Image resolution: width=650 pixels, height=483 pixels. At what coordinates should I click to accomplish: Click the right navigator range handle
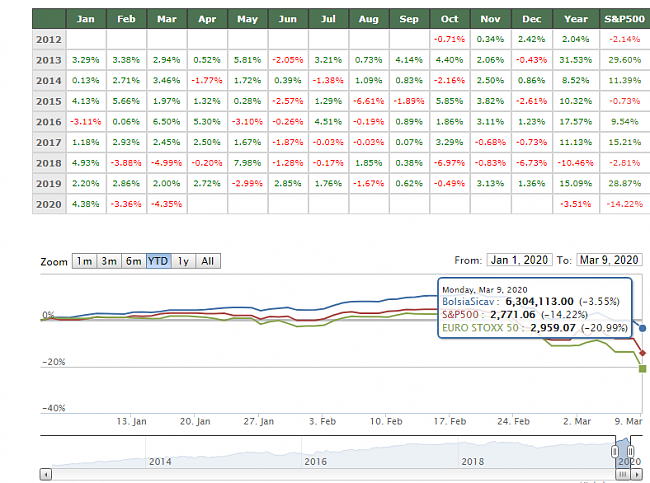point(630,451)
